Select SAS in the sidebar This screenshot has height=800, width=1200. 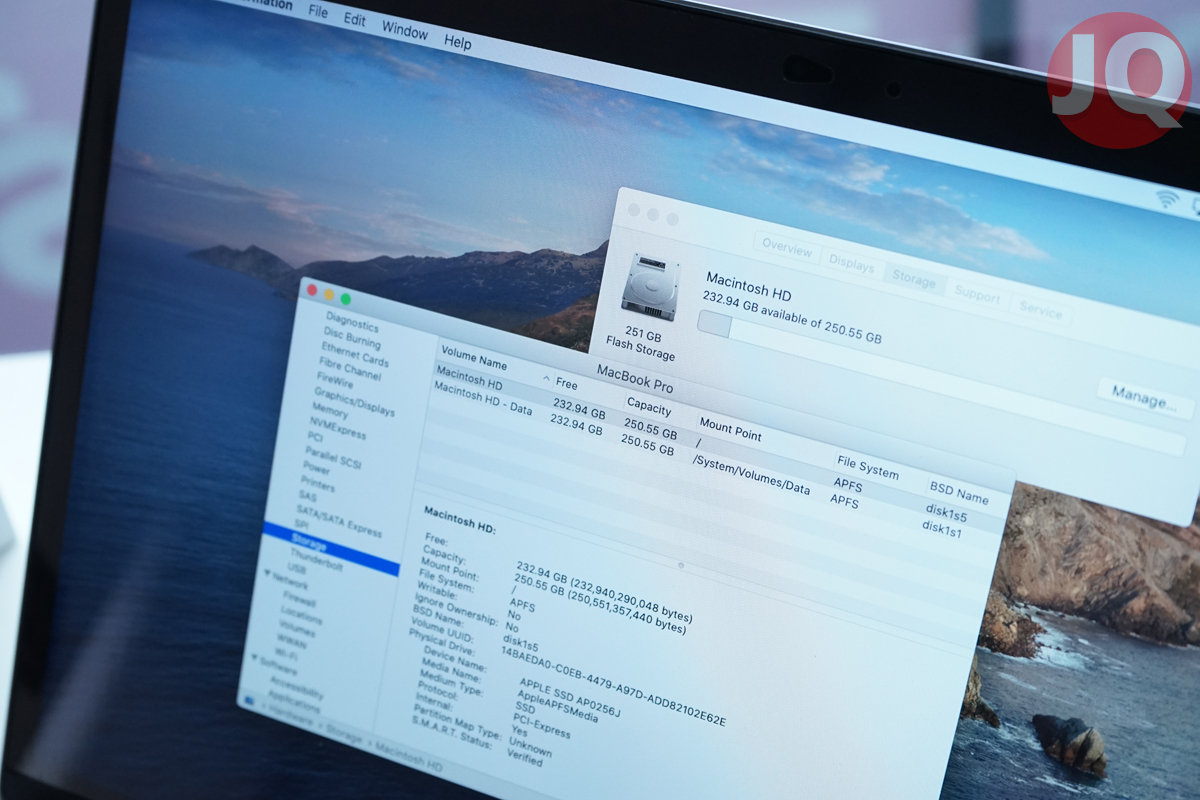click(x=307, y=495)
